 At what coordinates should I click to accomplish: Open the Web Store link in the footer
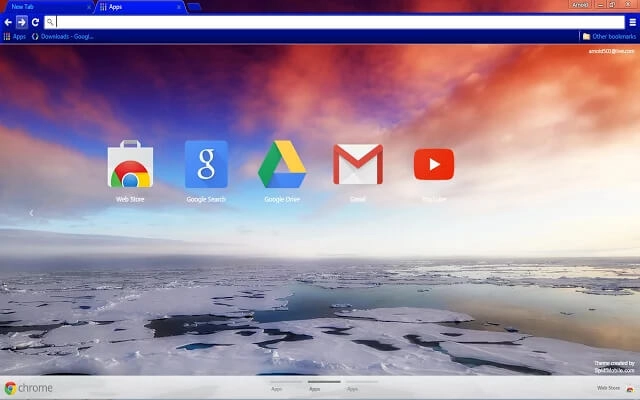pyautogui.click(x=615, y=388)
